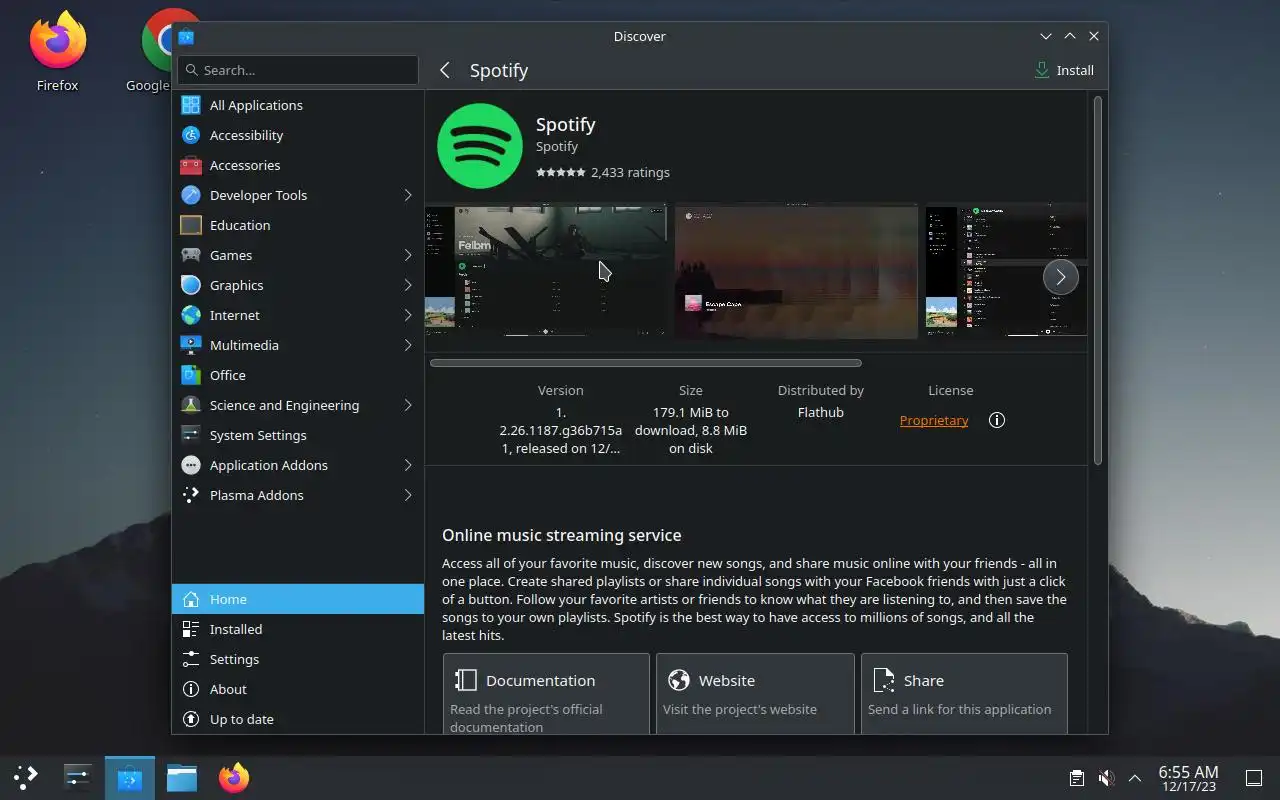1280x800 pixels.
Task: Expand the Multimedia subcategories arrow
Action: (408, 345)
